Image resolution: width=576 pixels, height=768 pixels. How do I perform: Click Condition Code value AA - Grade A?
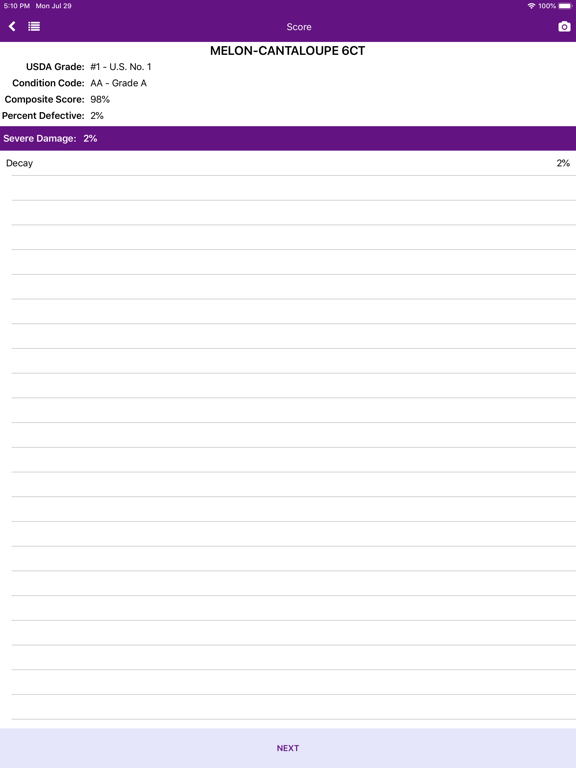(x=119, y=83)
